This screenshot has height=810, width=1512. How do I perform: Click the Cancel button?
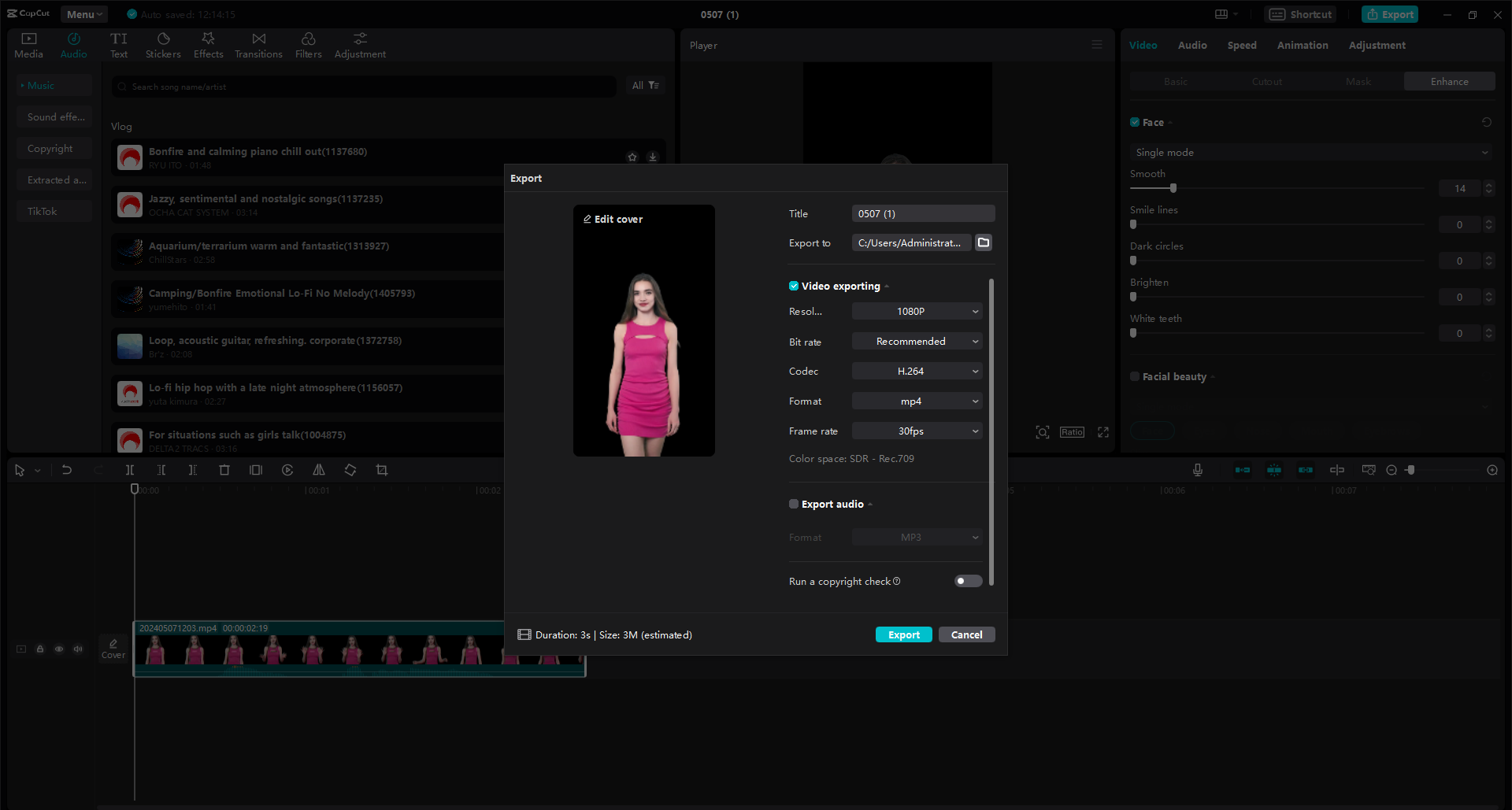tap(966, 634)
